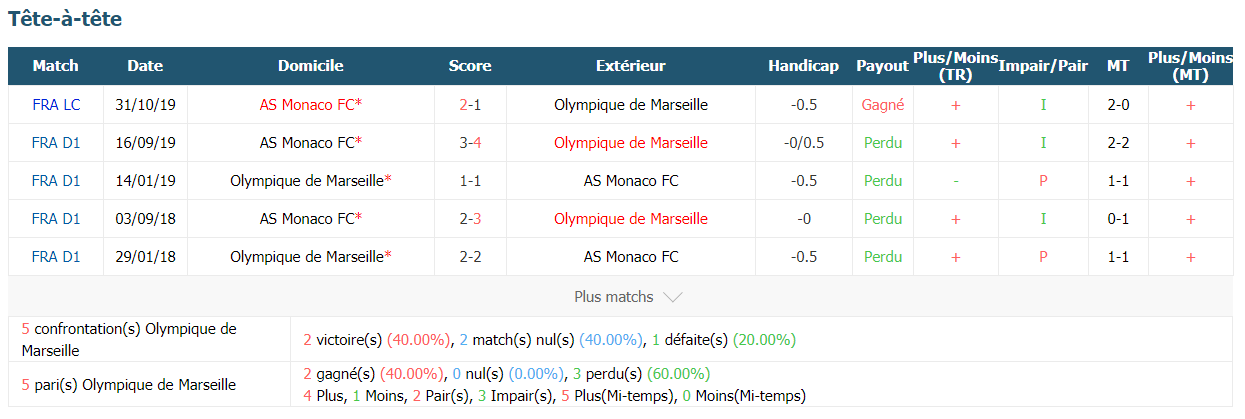Click the Domicile column header
Screen dimensions: 1245x419
310,66
